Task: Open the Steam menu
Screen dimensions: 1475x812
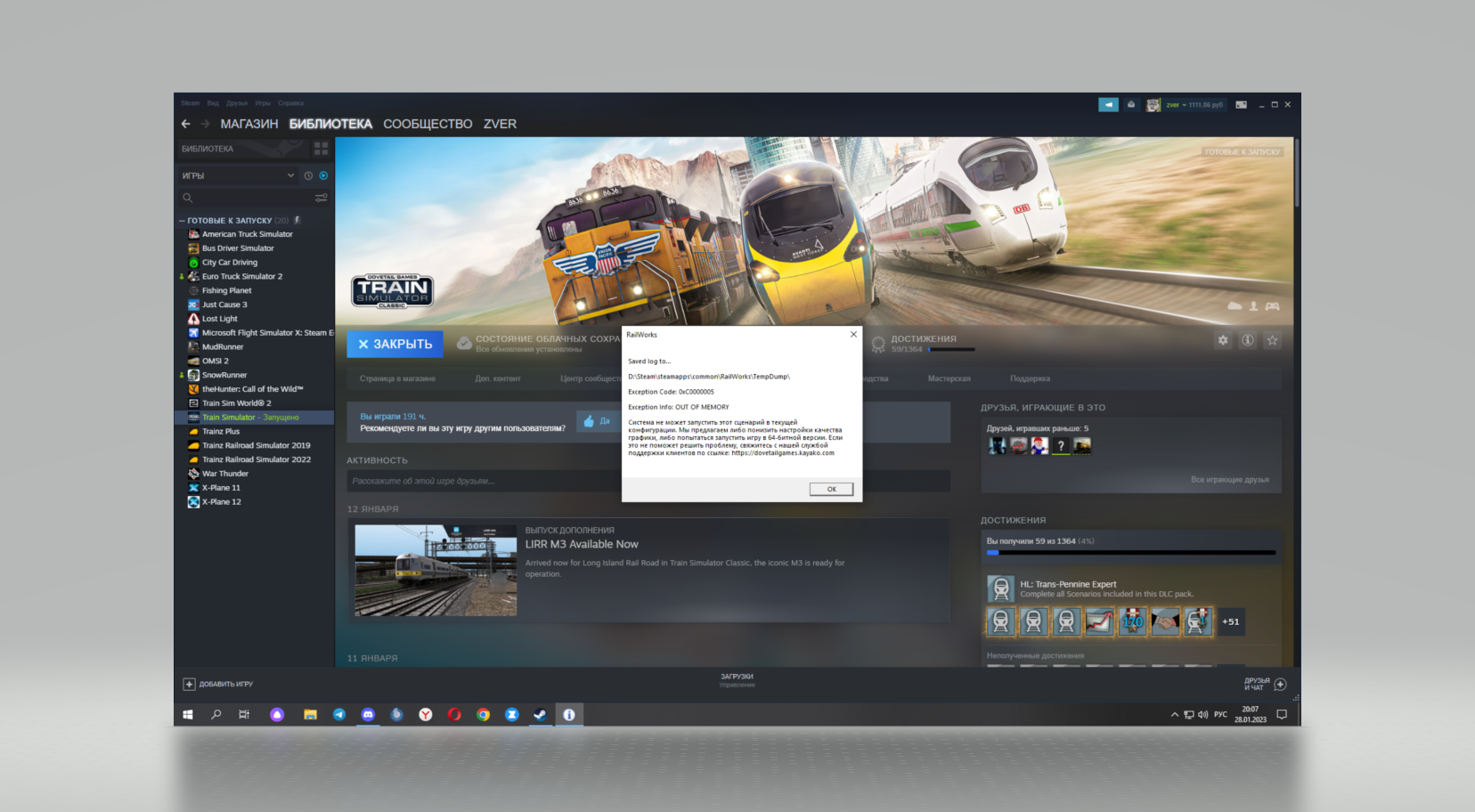Action: click(x=190, y=103)
